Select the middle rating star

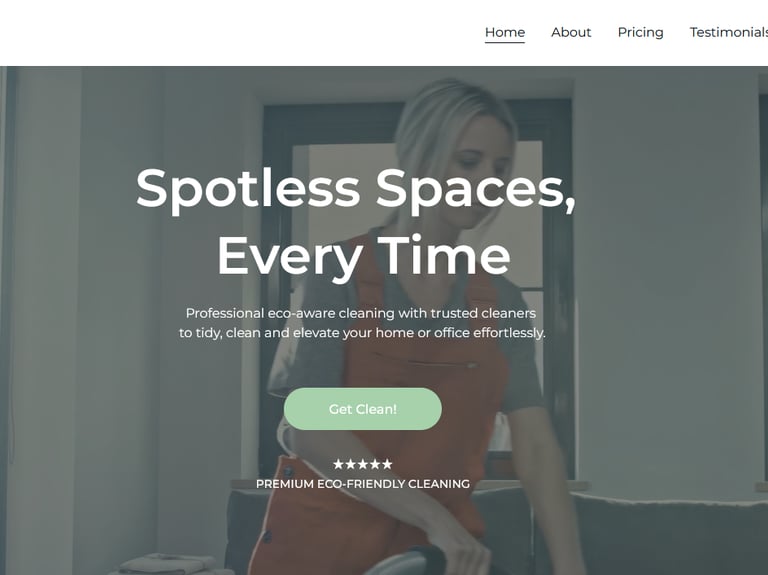[x=362, y=464]
